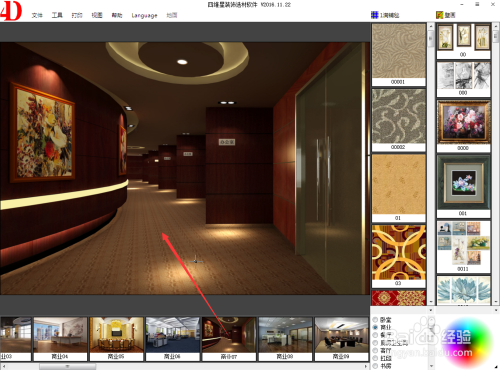Click the floral painting on the curved wall
Image resolution: width=500 pixels, height=370 pixels.
42,132
